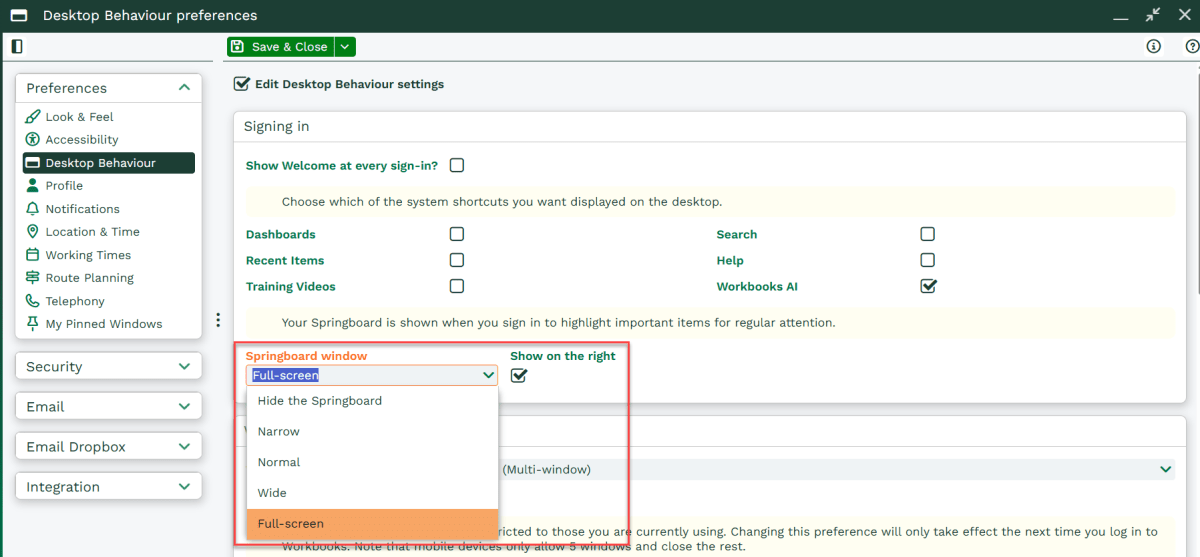This screenshot has width=1200, height=557.
Task: Open the help question mark icon
Action: pos(1192,46)
